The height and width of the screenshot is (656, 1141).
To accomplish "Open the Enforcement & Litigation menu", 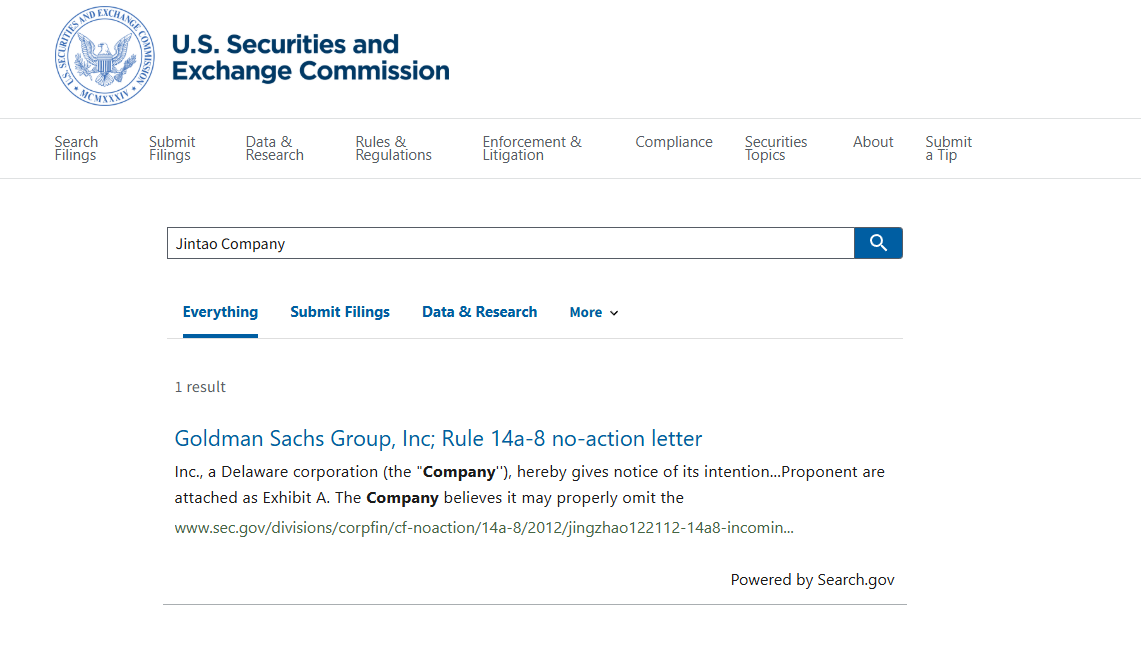I will pyautogui.click(x=532, y=148).
